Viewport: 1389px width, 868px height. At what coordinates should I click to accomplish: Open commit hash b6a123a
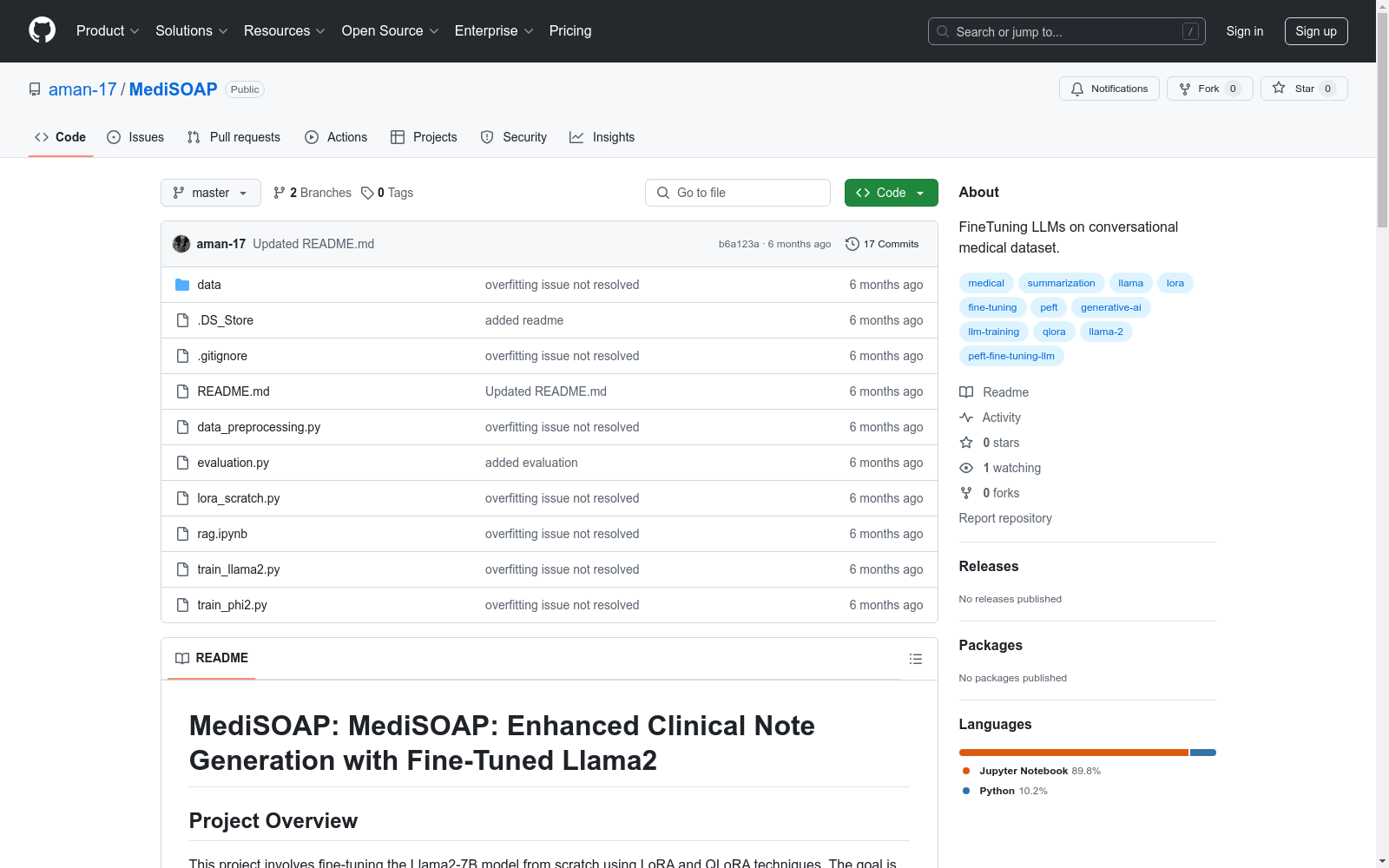pyautogui.click(x=739, y=244)
